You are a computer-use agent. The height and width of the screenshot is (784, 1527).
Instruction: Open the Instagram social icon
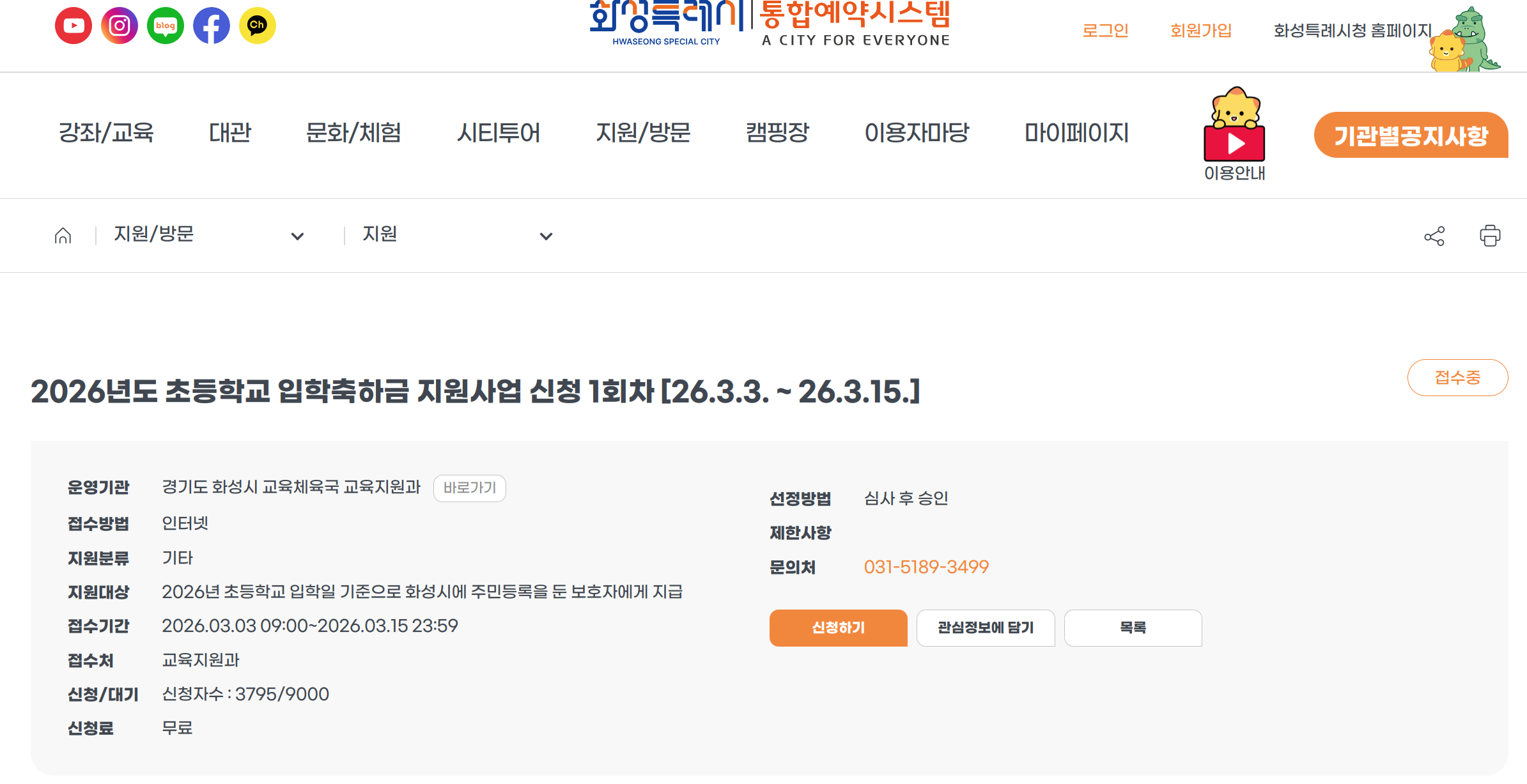[x=120, y=26]
